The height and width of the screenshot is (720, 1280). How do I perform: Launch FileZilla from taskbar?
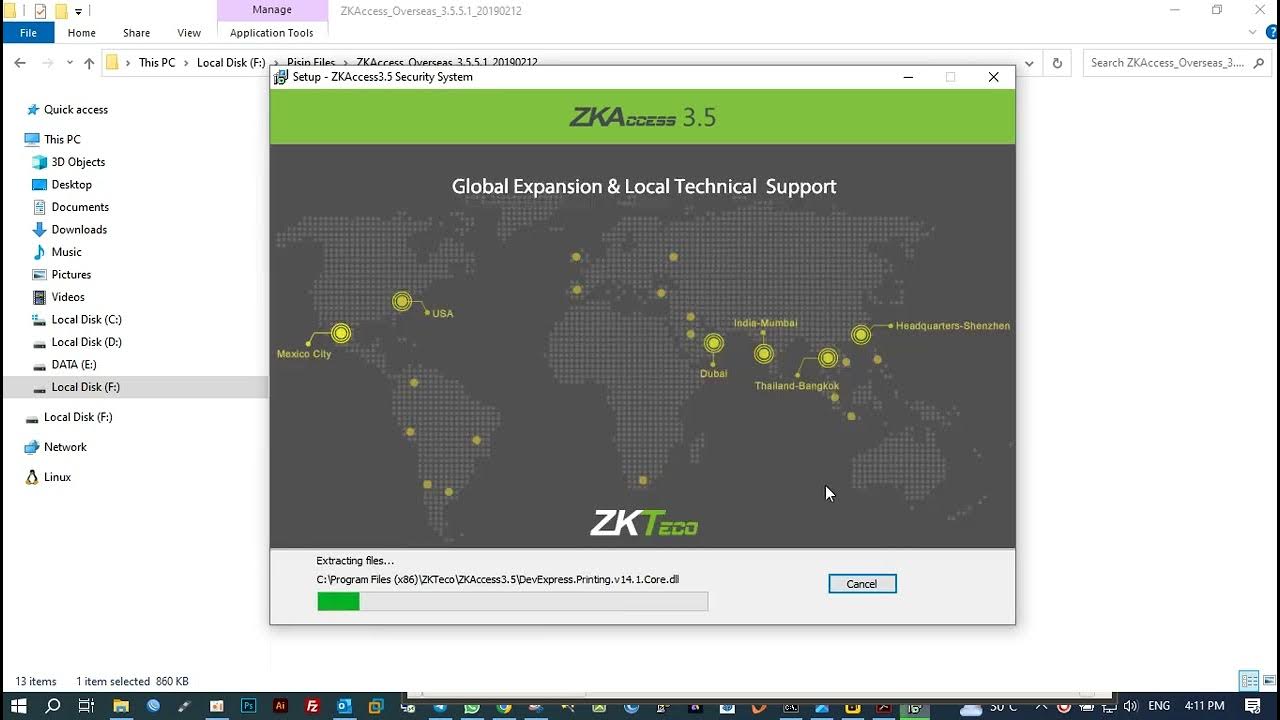[313, 706]
